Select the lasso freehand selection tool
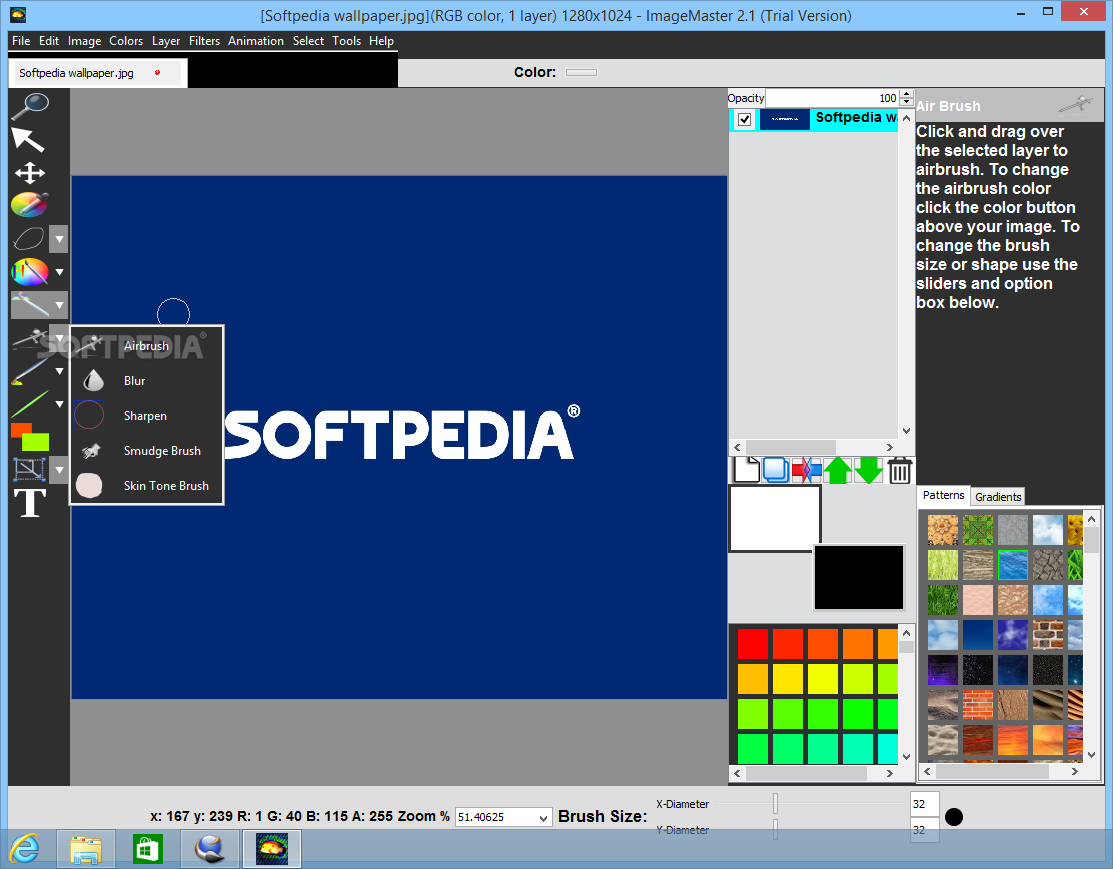The height and width of the screenshot is (869, 1113). 28,238
